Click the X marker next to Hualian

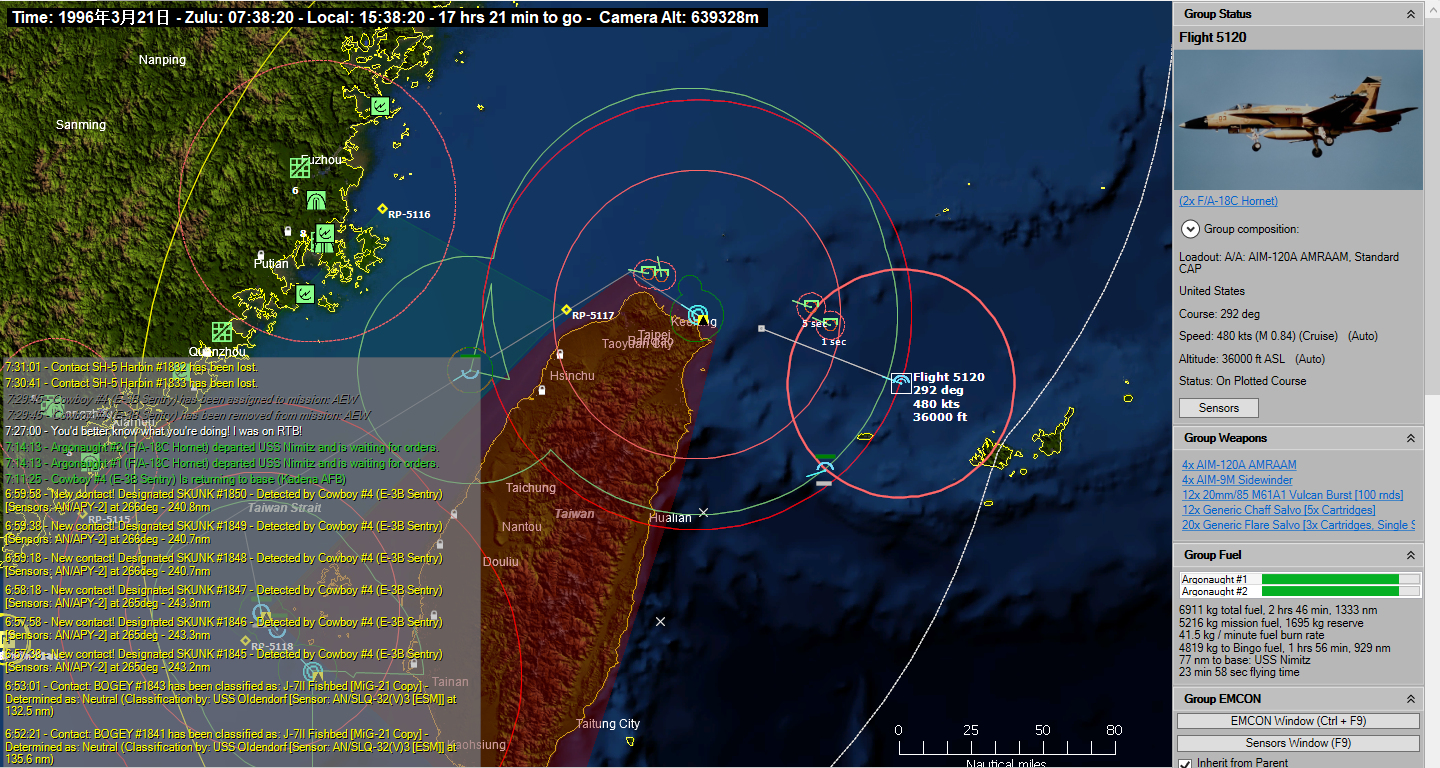(703, 512)
